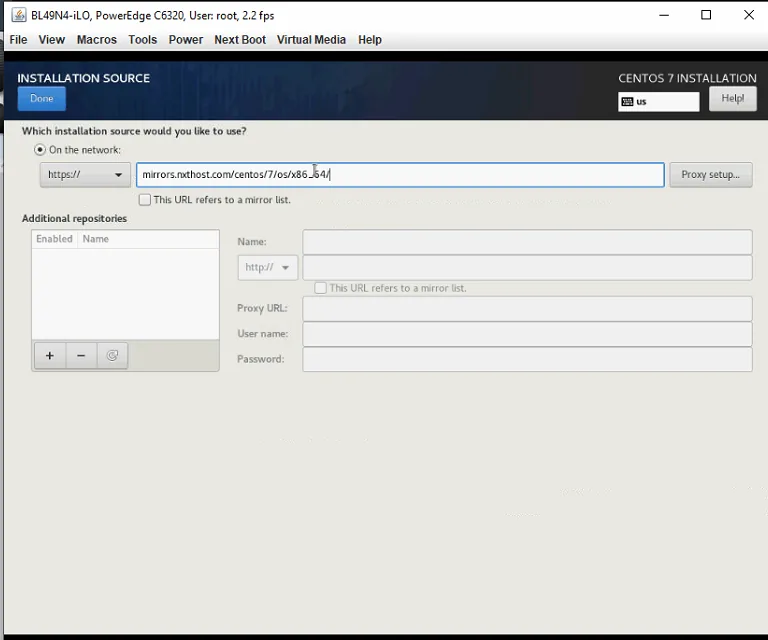Select the On the network radio button
This screenshot has height=640, width=768.
40,150
